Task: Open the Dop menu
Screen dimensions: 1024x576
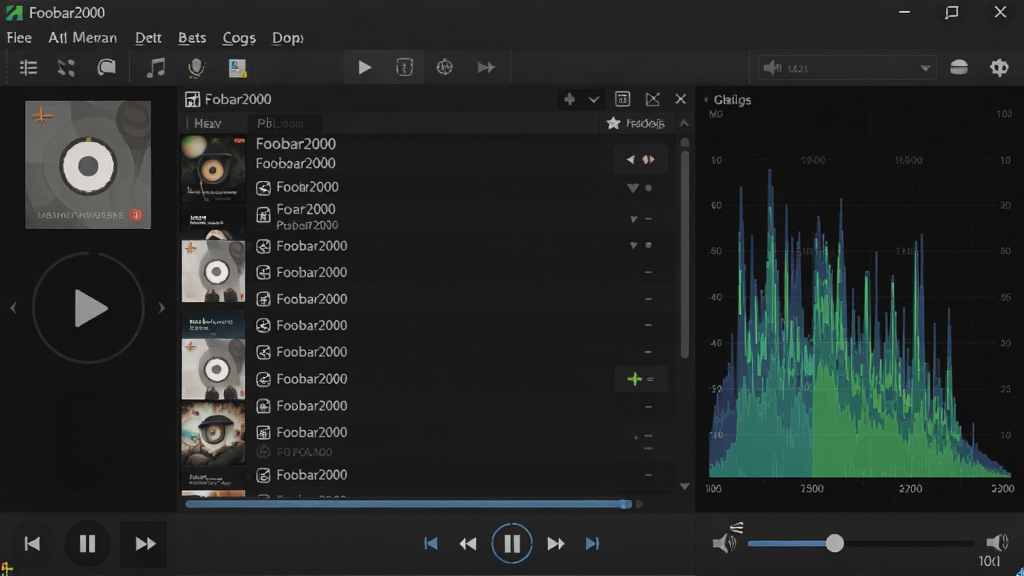Action: 287,38
